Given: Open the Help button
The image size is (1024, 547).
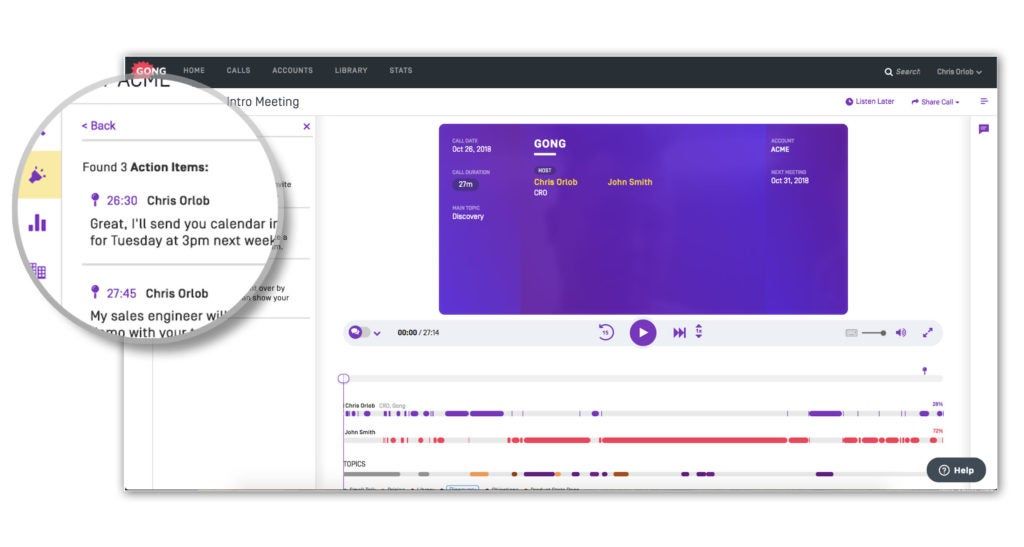Looking at the screenshot, I should [x=956, y=470].
